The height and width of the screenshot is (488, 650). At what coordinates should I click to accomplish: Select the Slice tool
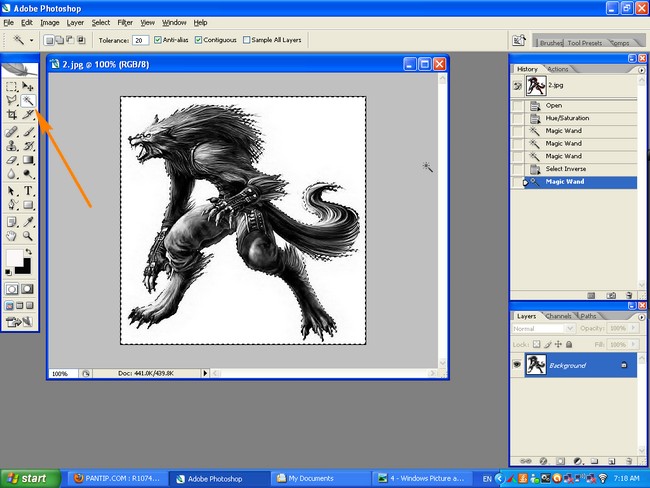coord(28,114)
